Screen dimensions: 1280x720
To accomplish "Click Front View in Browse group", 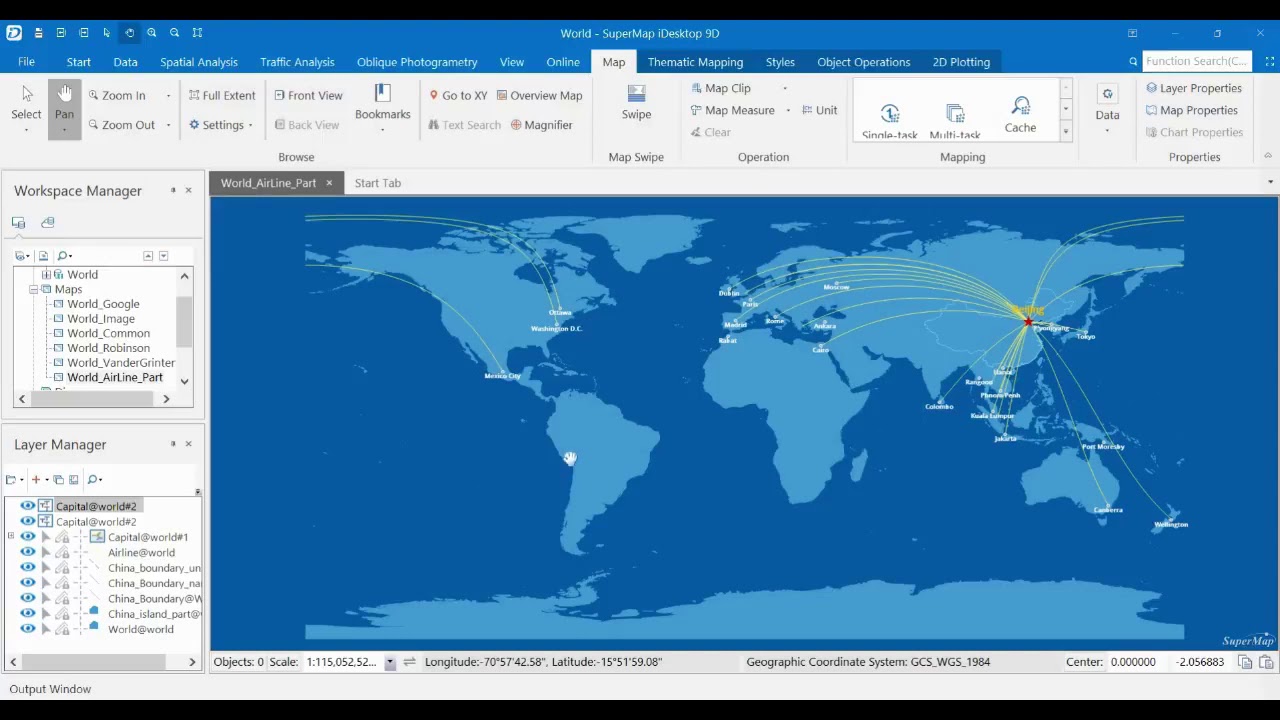I will [x=308, y=95].
